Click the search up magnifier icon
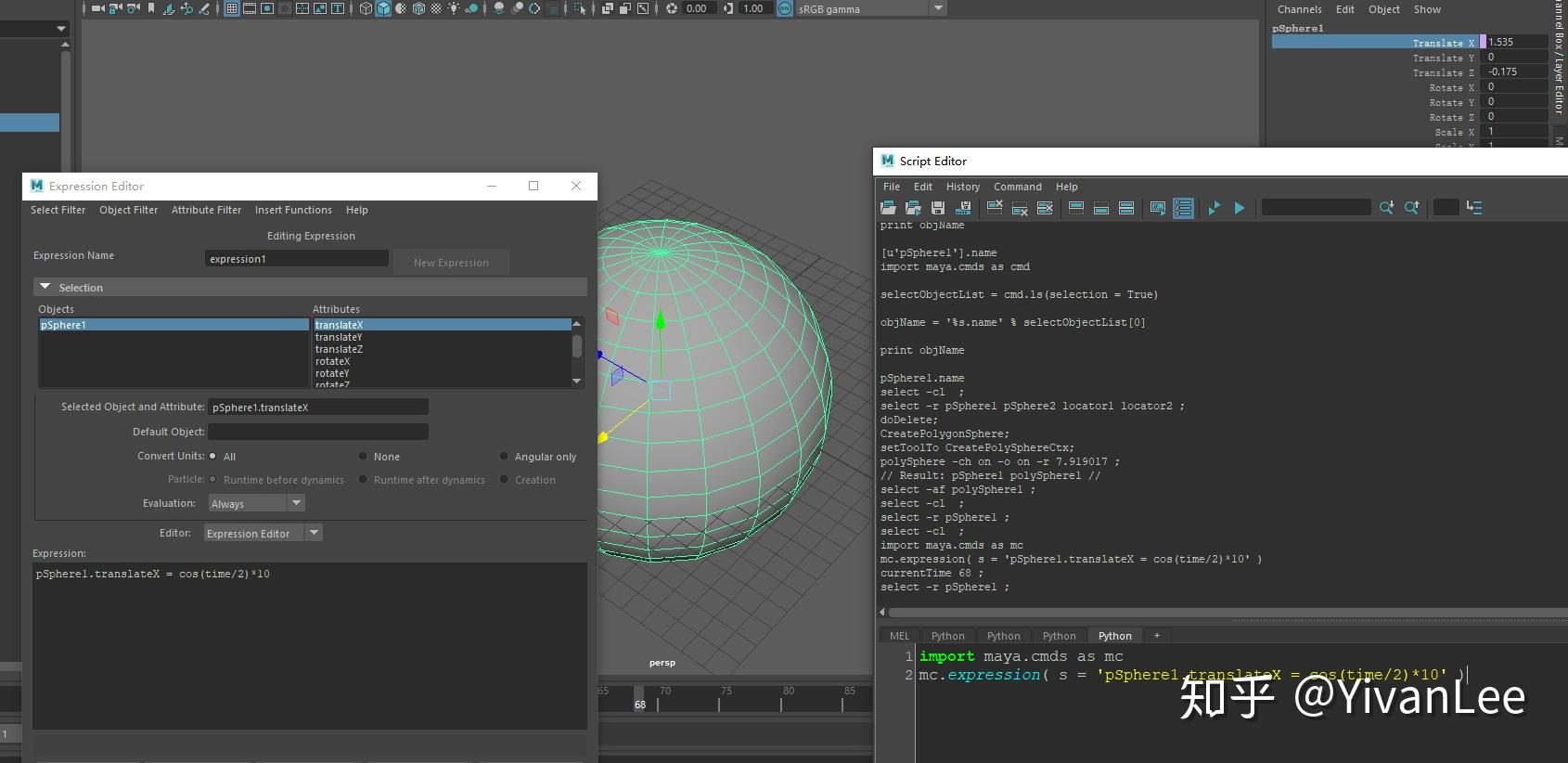 tap(1411, 208)
